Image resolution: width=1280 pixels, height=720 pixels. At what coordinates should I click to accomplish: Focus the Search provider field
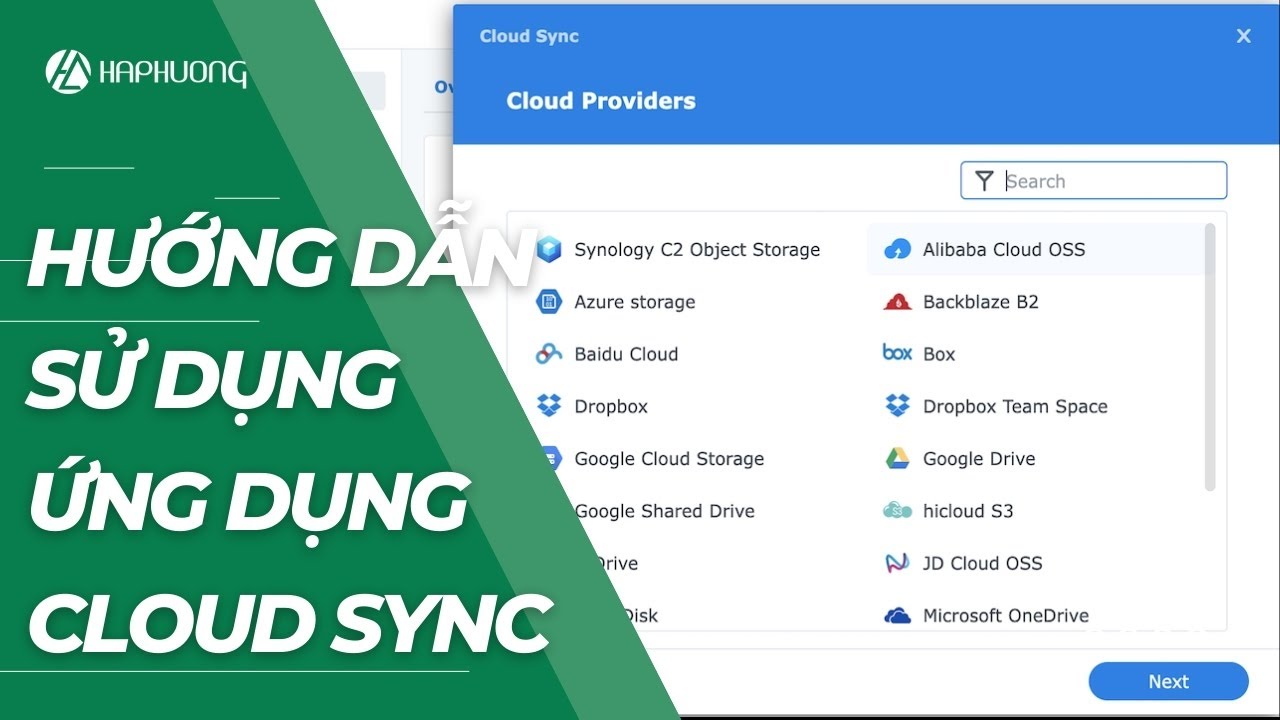pyautogui.click(x=1094, y=181)
